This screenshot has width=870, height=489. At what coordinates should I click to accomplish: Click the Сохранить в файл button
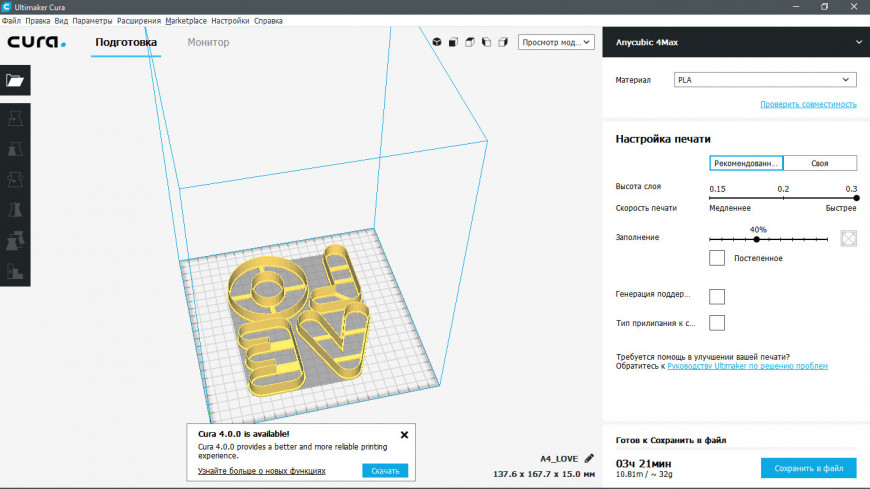808,468
